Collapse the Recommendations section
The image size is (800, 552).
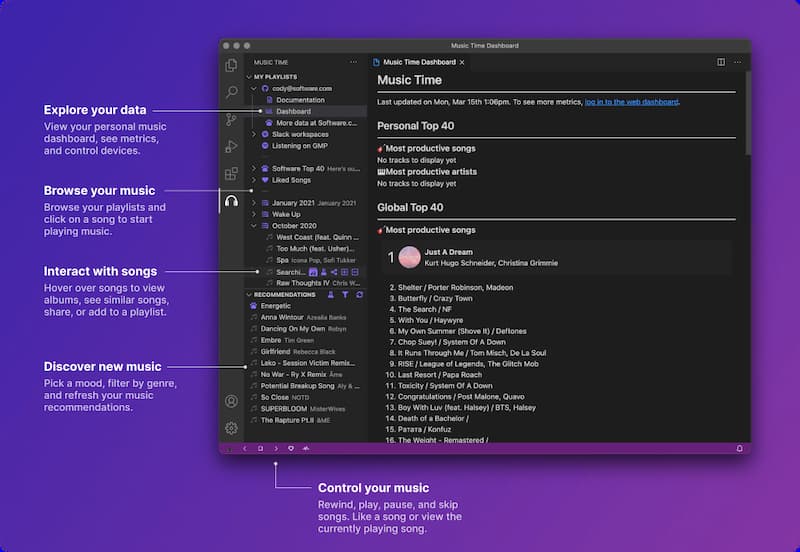pyautogui.click(x=249, y=295)
